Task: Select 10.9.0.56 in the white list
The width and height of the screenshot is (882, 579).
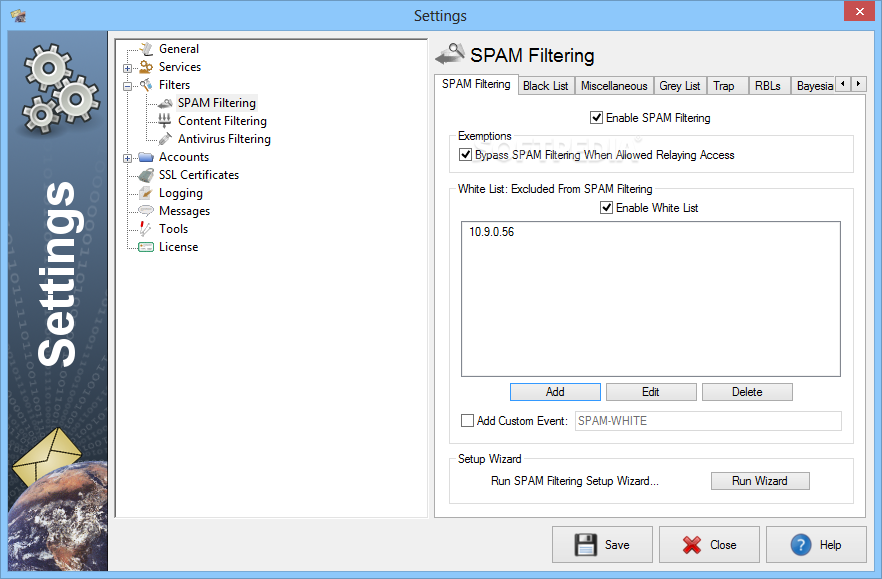Action: coord(492,232)
